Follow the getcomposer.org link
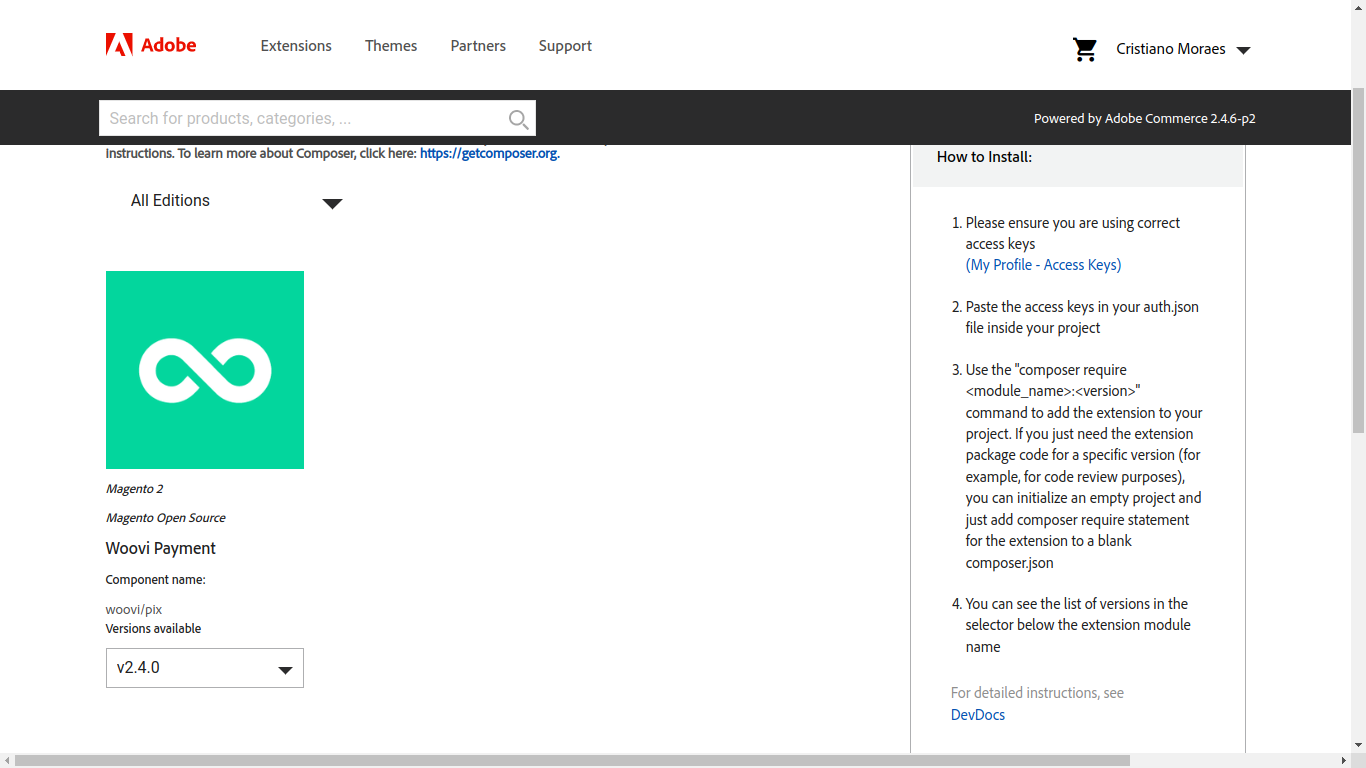The height and width of the screenshot is (768, 1366). [x=489, y=154]
